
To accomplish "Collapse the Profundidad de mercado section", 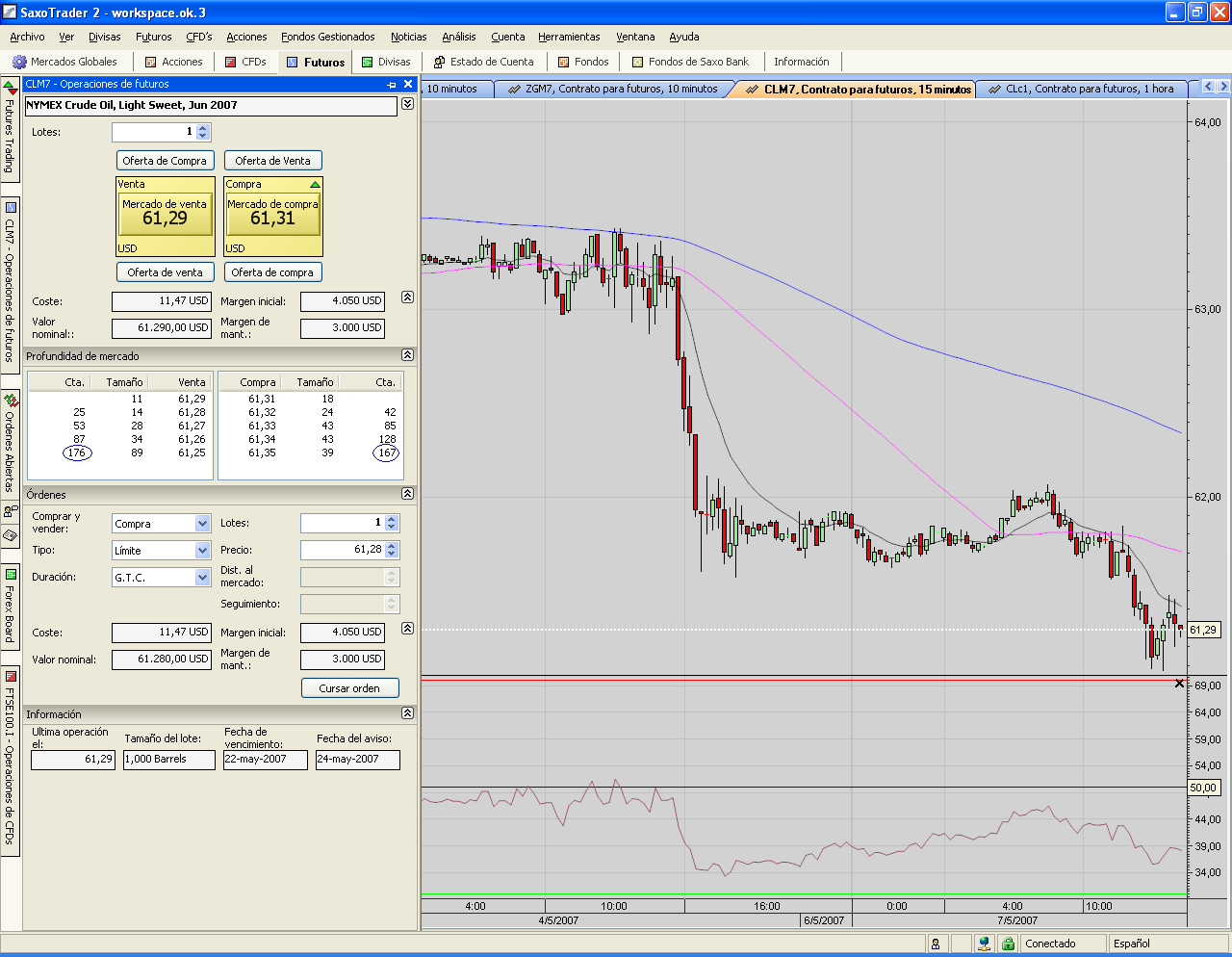I will click(x=407, y=355).
